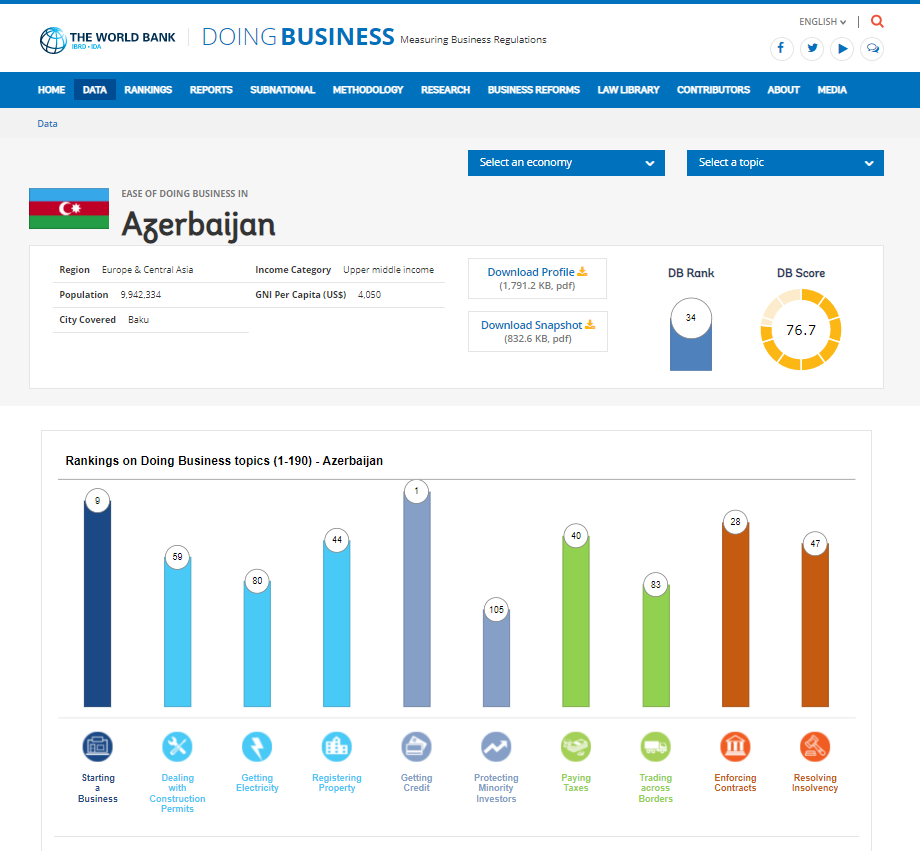Screen dimensions: 920x851
Task: Open the CONTRIBUTORS menu item
Action: 713,90
